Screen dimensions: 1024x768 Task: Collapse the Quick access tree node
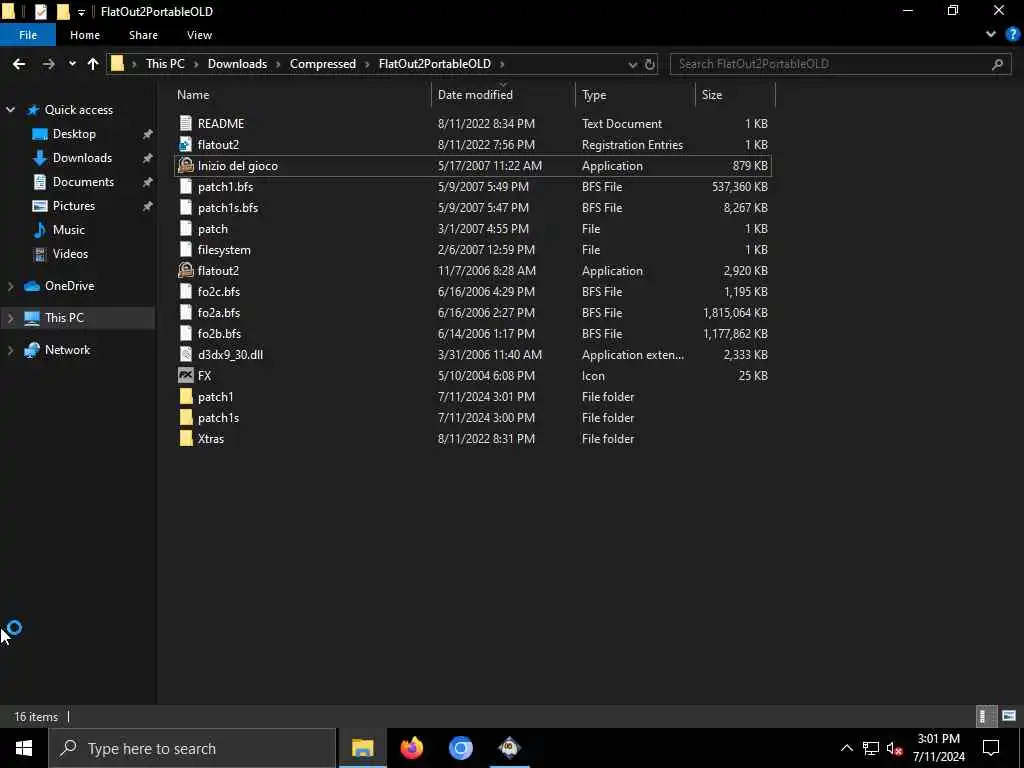pos(10,110)
